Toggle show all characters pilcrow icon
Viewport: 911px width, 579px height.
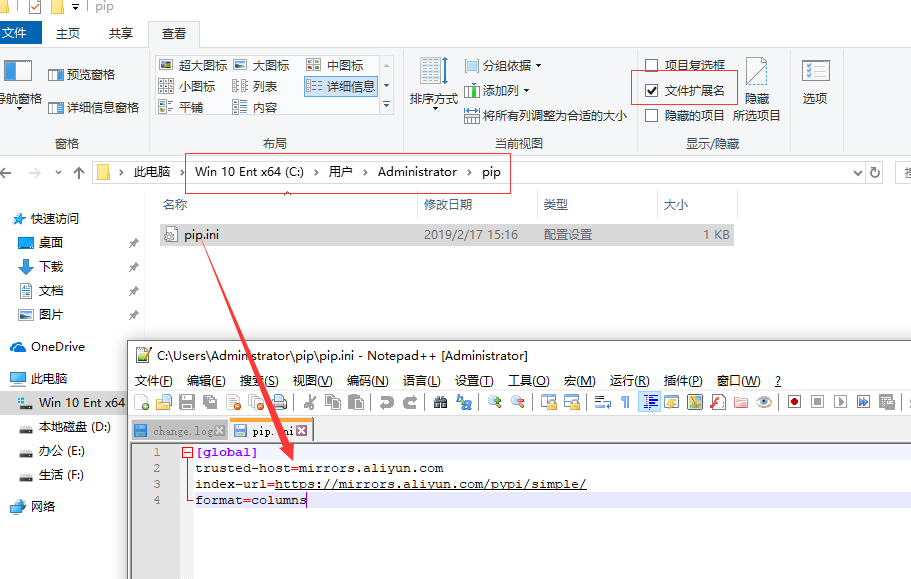(626, 402)
